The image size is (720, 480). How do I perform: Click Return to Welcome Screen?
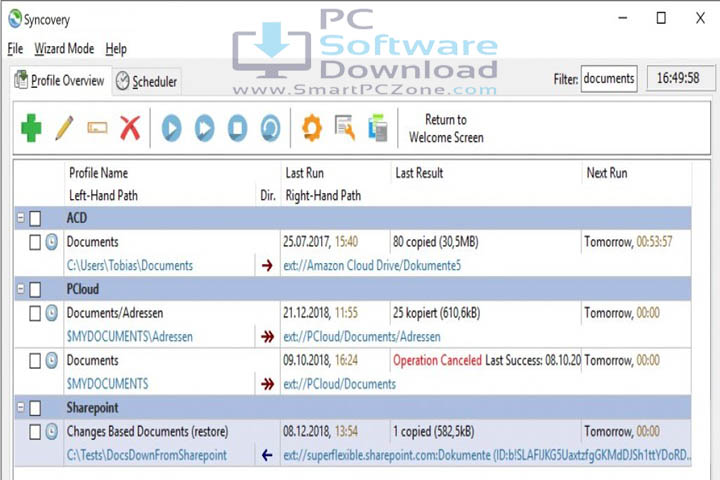click(446, 128)
